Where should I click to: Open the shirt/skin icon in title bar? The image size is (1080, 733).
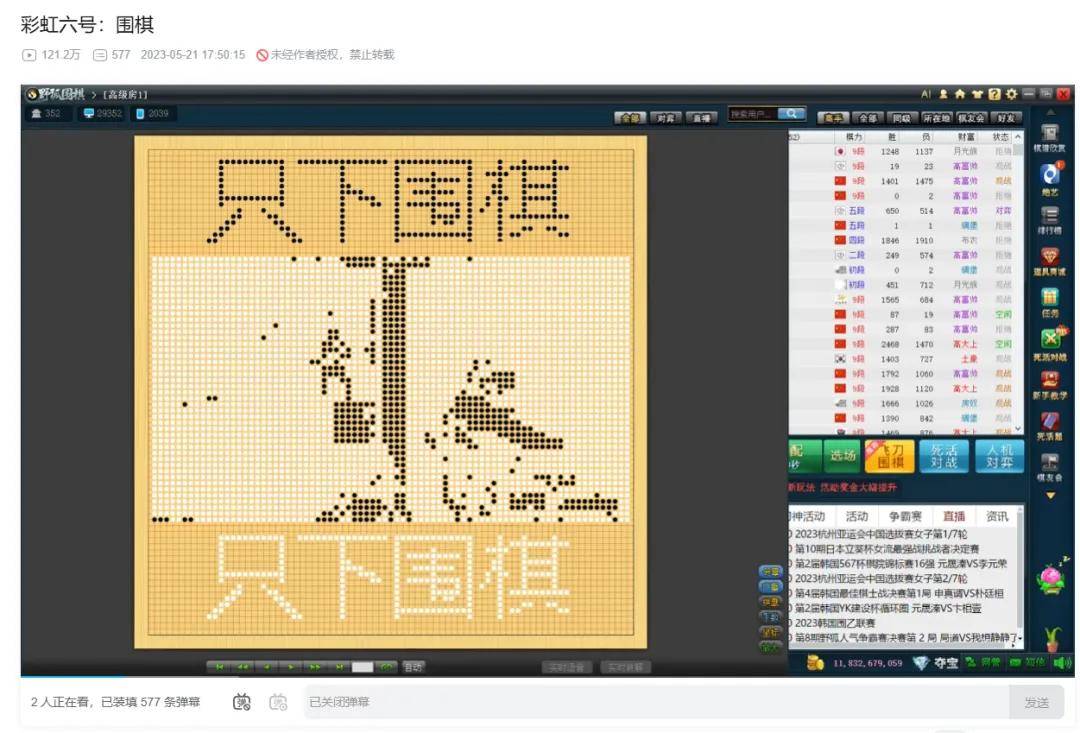(977, 94)
